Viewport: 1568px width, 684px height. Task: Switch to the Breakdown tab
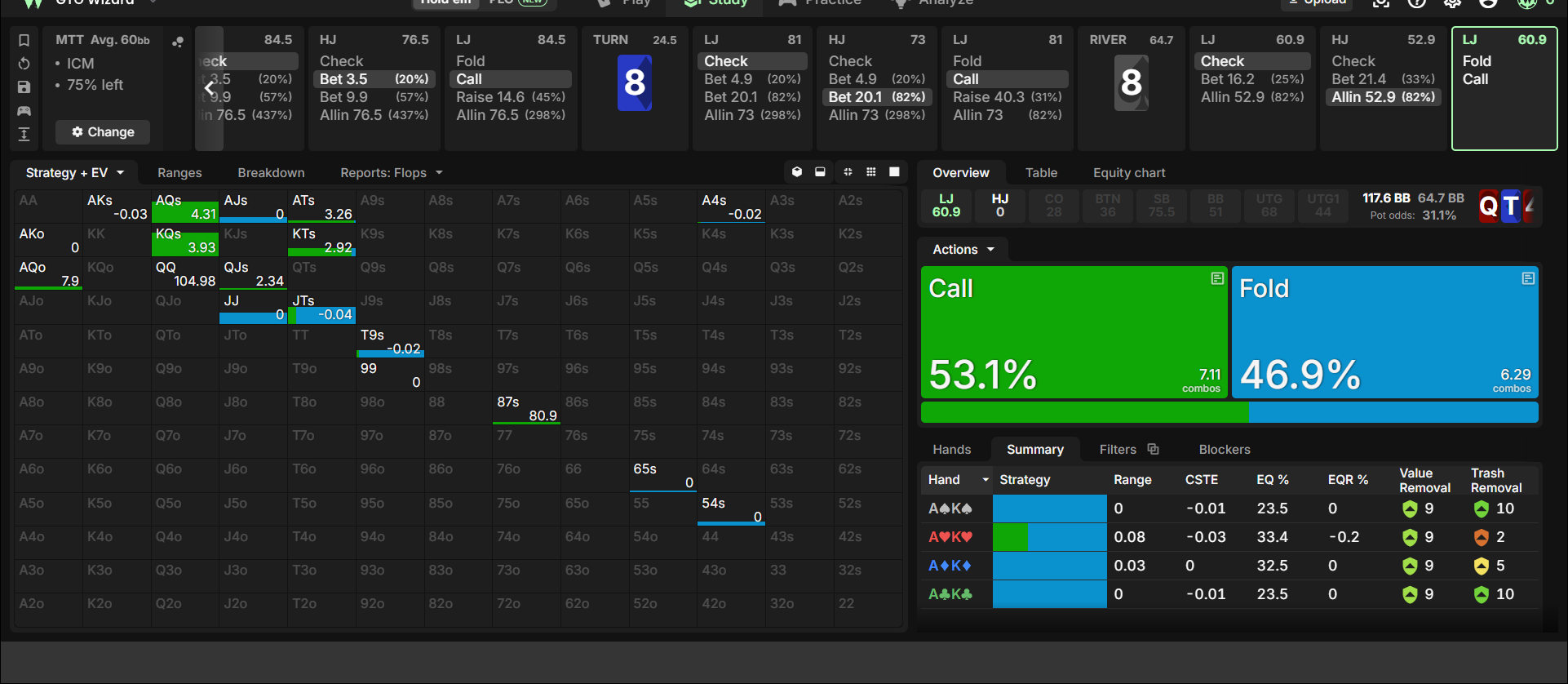click(271, 173)
